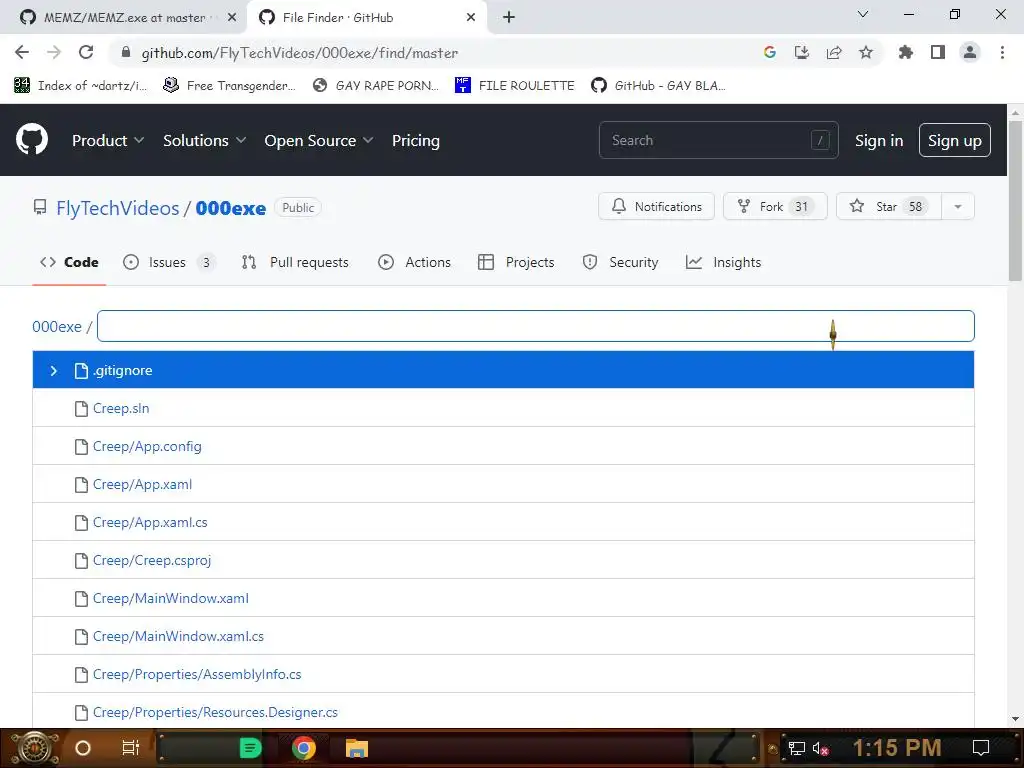Open the Projects tab

(516, 262)
